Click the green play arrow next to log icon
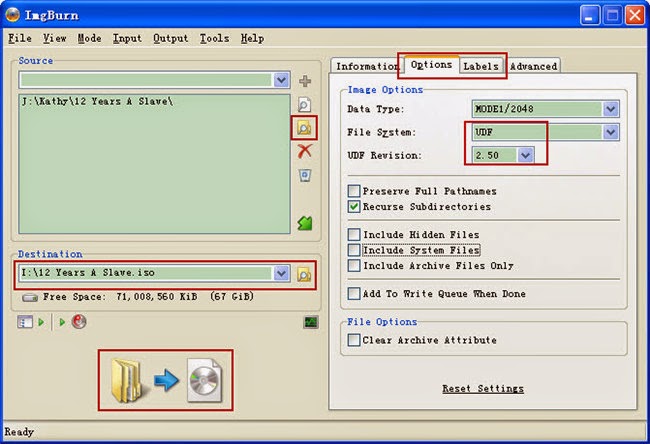650x444 pixels. [x=41, y=322]
